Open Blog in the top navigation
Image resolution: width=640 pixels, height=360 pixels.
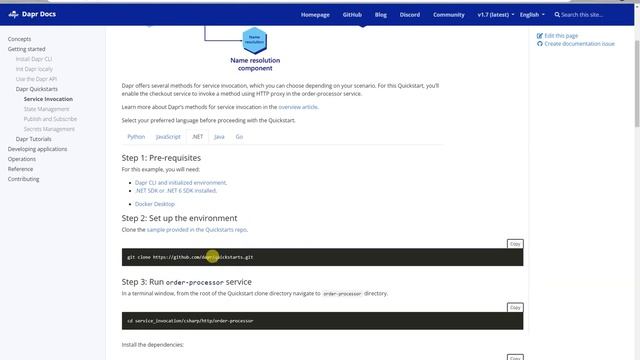[380, 15]
